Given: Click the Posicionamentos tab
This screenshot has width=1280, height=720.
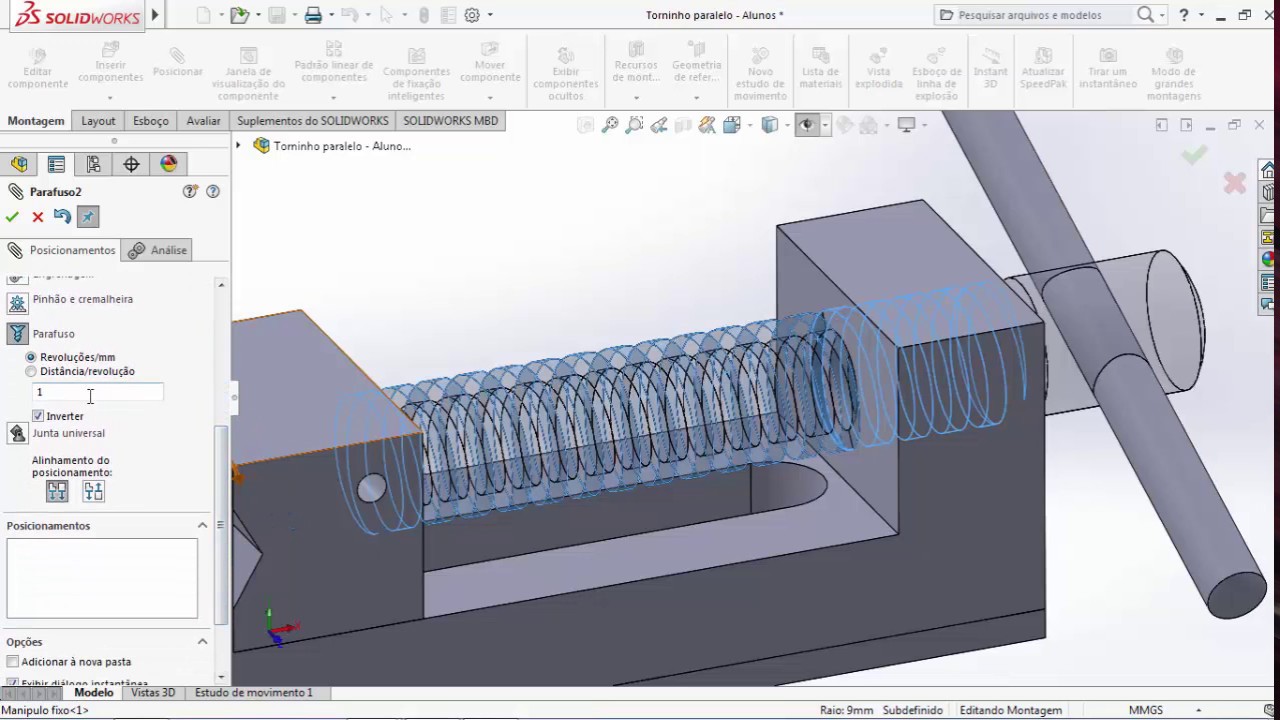Looking at the screenshot, I should point(60,250).
